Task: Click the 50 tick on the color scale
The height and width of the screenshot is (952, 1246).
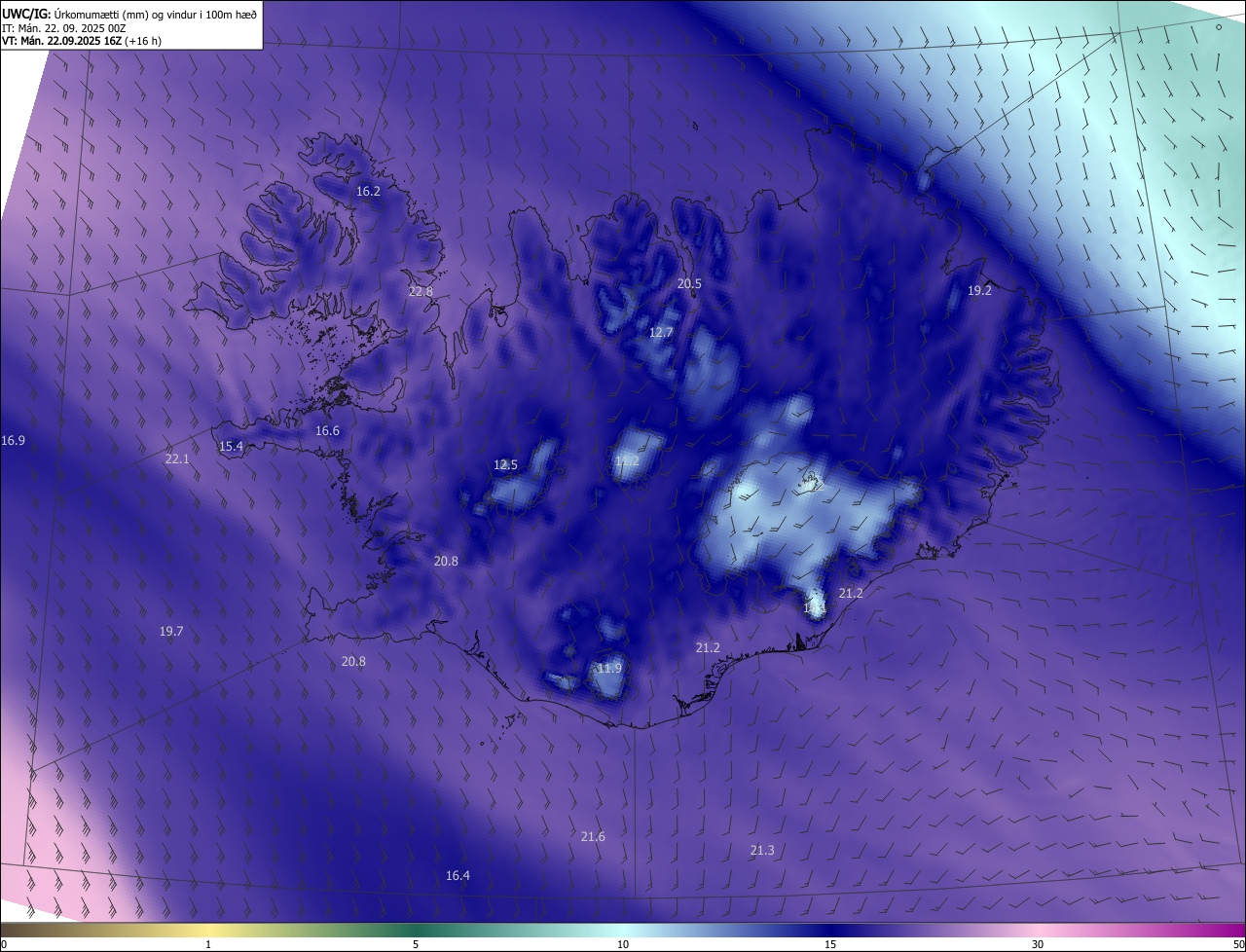Action: (1238, 944)
